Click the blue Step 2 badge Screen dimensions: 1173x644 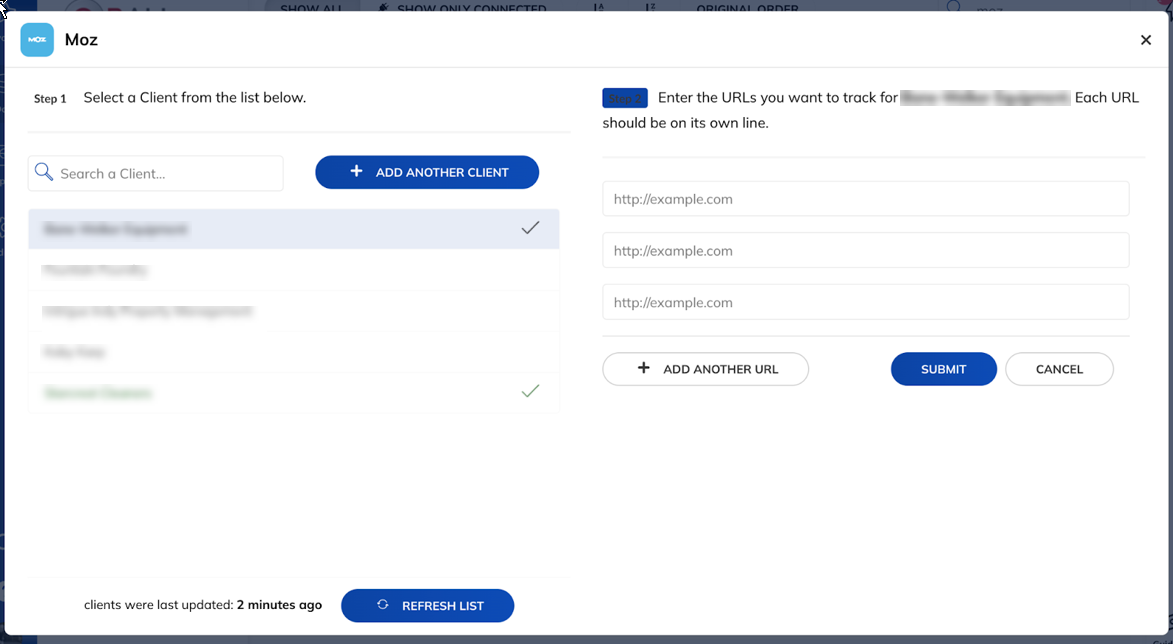[x=625, y=98]
